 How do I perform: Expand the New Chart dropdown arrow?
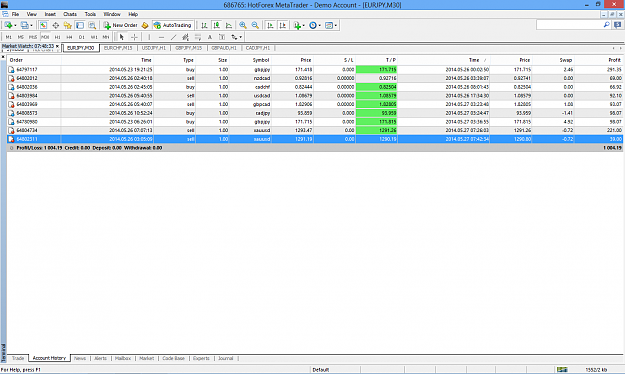(x=15, y=25)
